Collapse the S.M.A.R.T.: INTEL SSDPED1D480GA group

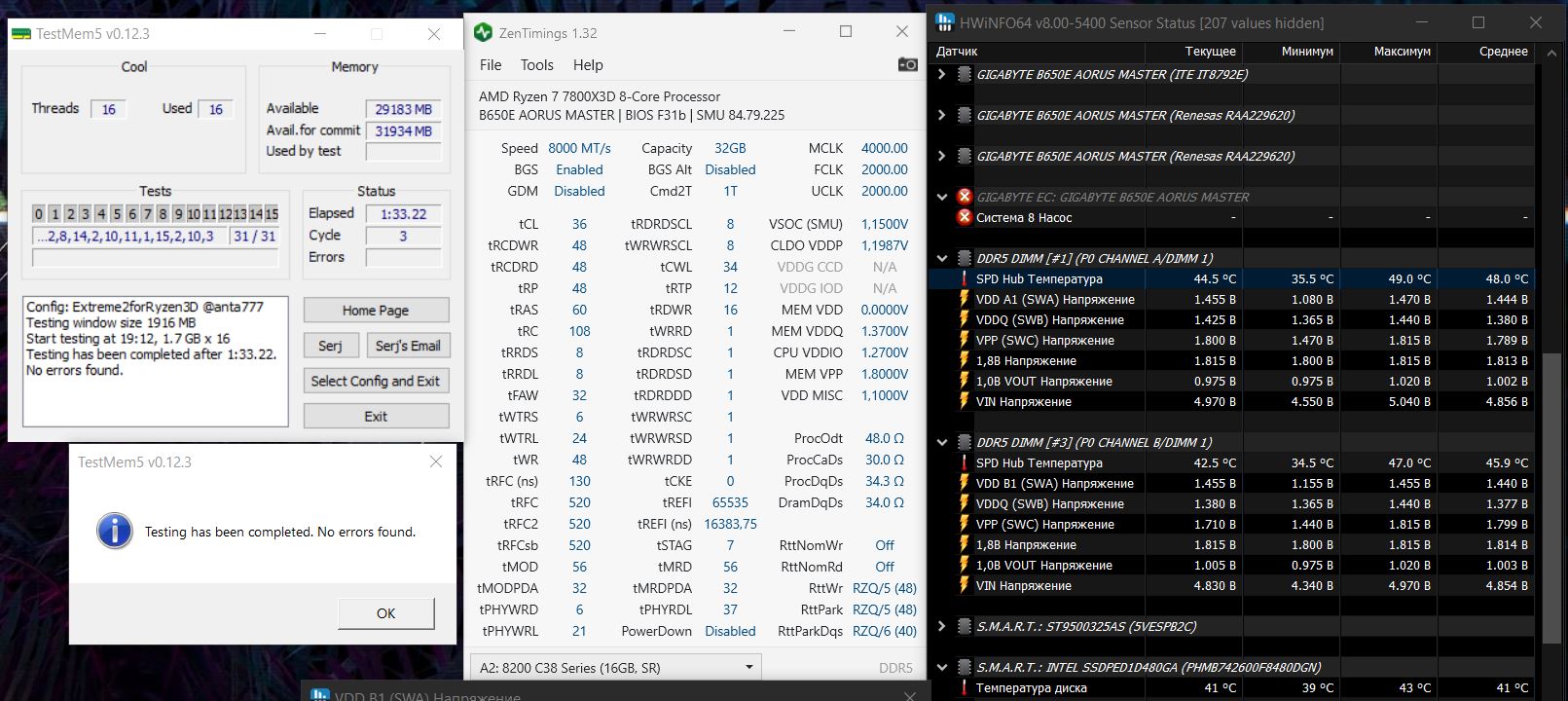click(x=941, y=667)
